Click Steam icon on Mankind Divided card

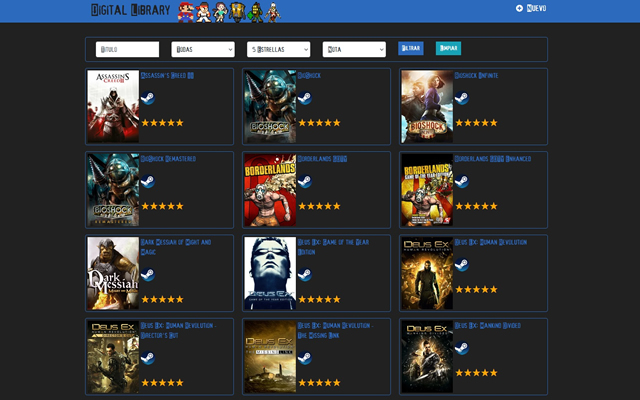(x=462, y=348)
